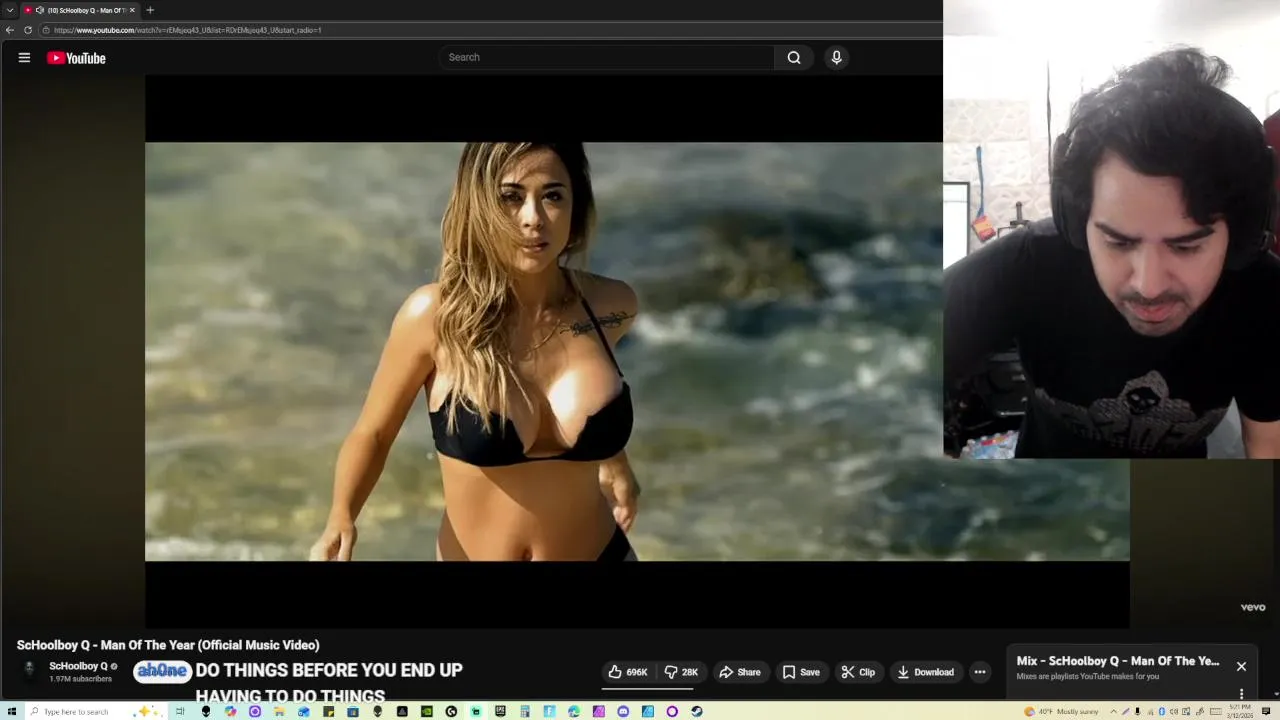Click the video title text
The height and width of the screenshot is (720, 1280).
point(168,645)
